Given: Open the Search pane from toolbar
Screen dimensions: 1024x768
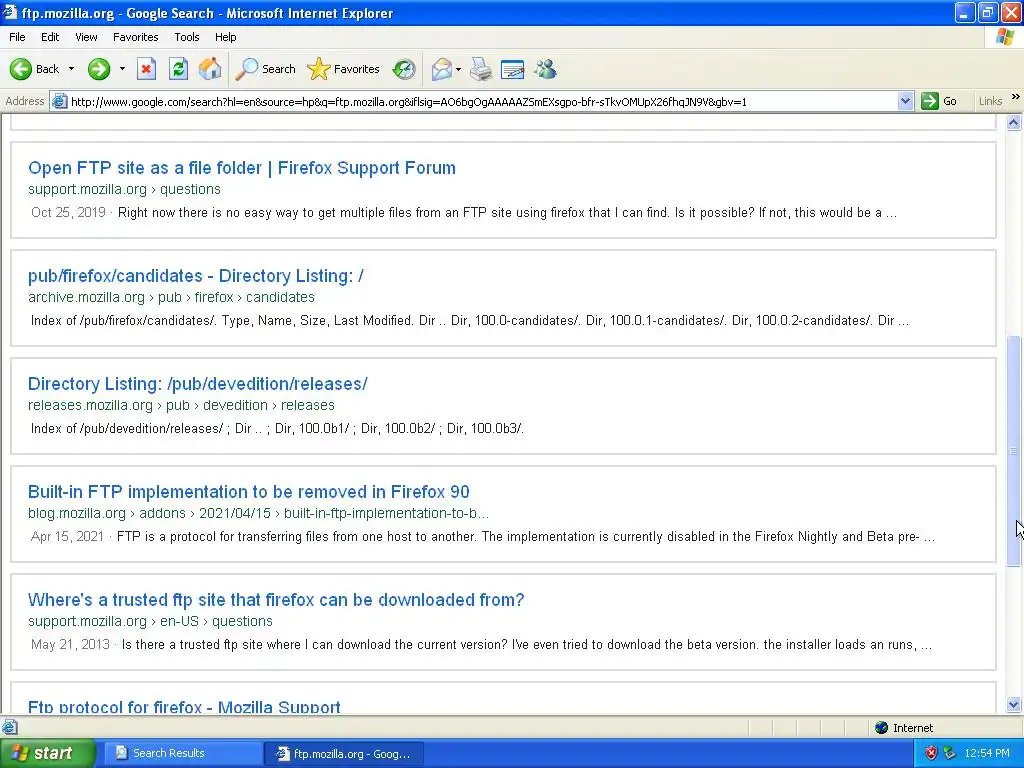Looking at the screenshot, I should [265, 69].
